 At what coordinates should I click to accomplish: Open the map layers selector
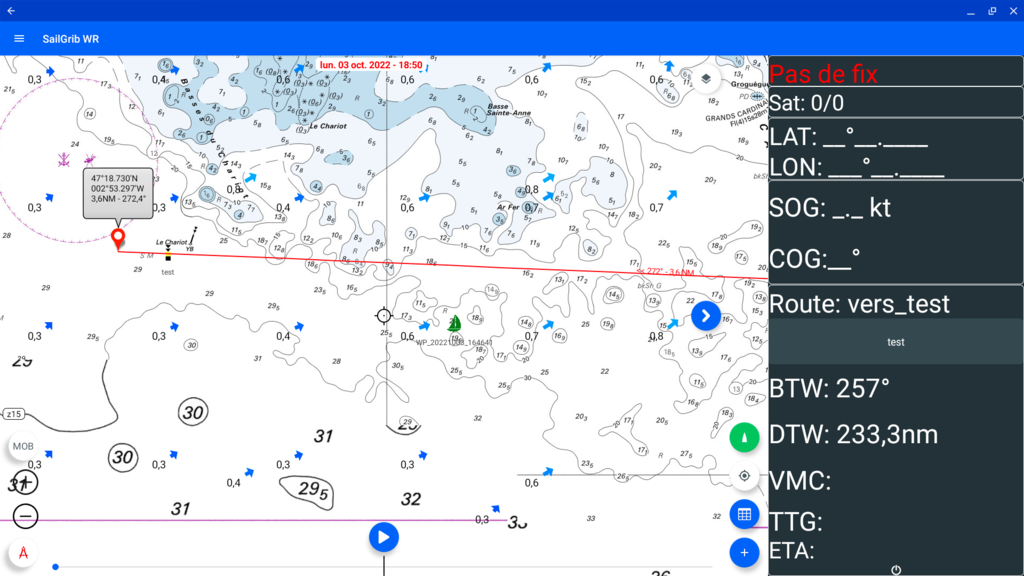(706, 79)
